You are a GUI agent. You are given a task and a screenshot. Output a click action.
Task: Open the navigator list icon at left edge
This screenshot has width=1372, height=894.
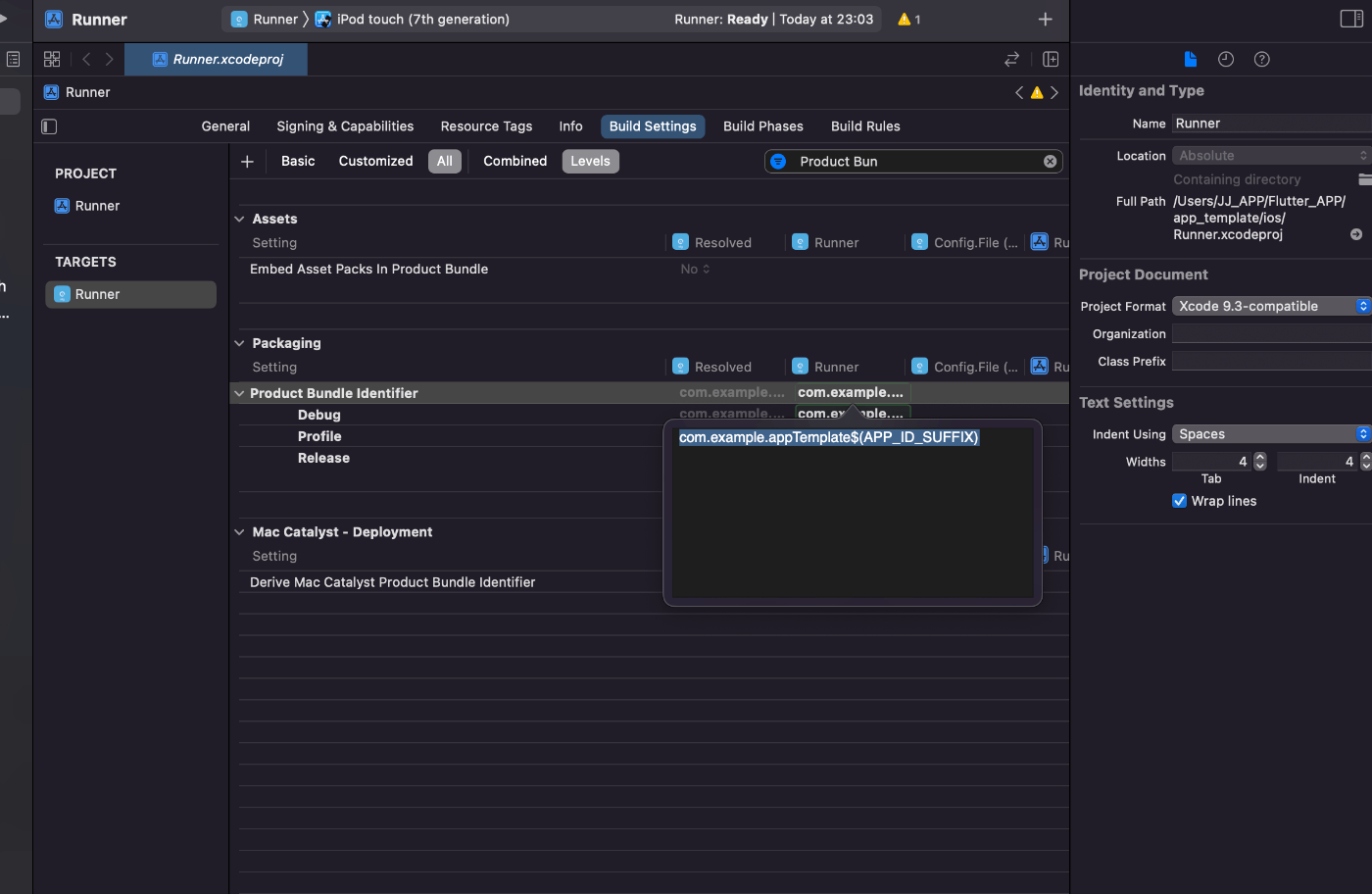(x=13, y=59)
